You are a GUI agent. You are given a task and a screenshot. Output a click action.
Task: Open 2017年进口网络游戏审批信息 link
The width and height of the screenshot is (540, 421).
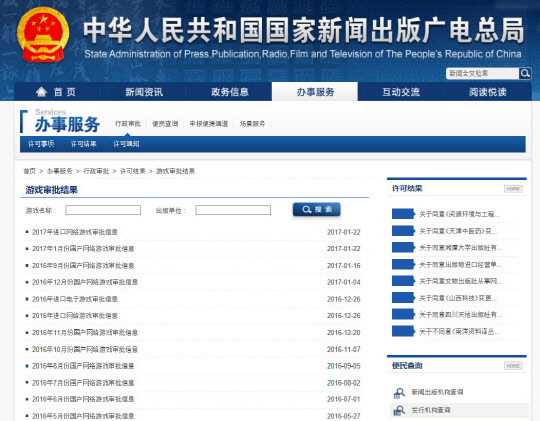pyautogui.click(x=75, y=232)
